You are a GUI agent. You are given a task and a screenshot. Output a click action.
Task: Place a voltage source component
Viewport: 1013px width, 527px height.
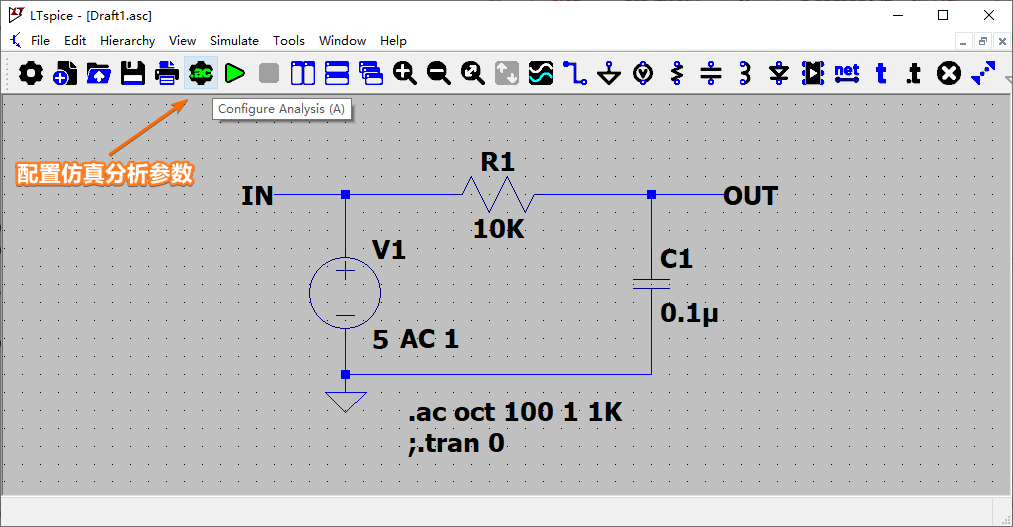[x=643, y=74]
